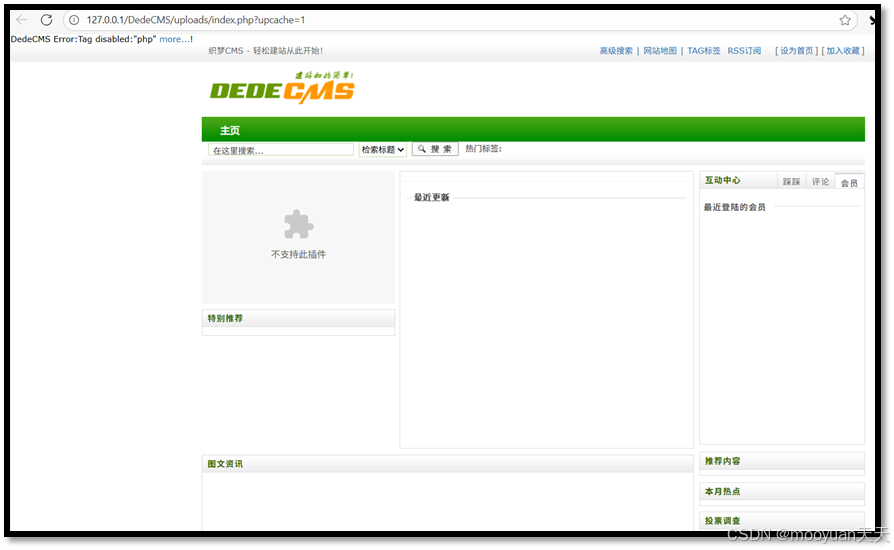Click the DedeCMS logo
This screenshot has width=894, height=550.
tap(282, 88)
